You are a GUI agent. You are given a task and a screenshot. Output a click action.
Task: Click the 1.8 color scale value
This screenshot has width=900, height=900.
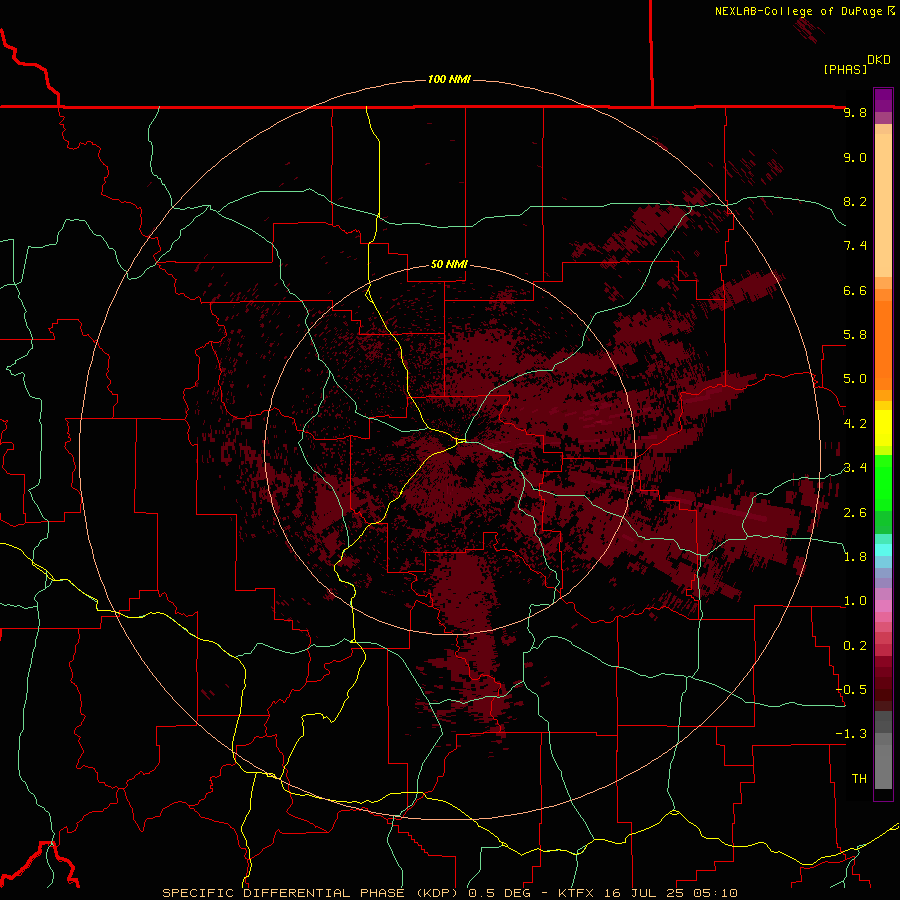coord(855,557)
